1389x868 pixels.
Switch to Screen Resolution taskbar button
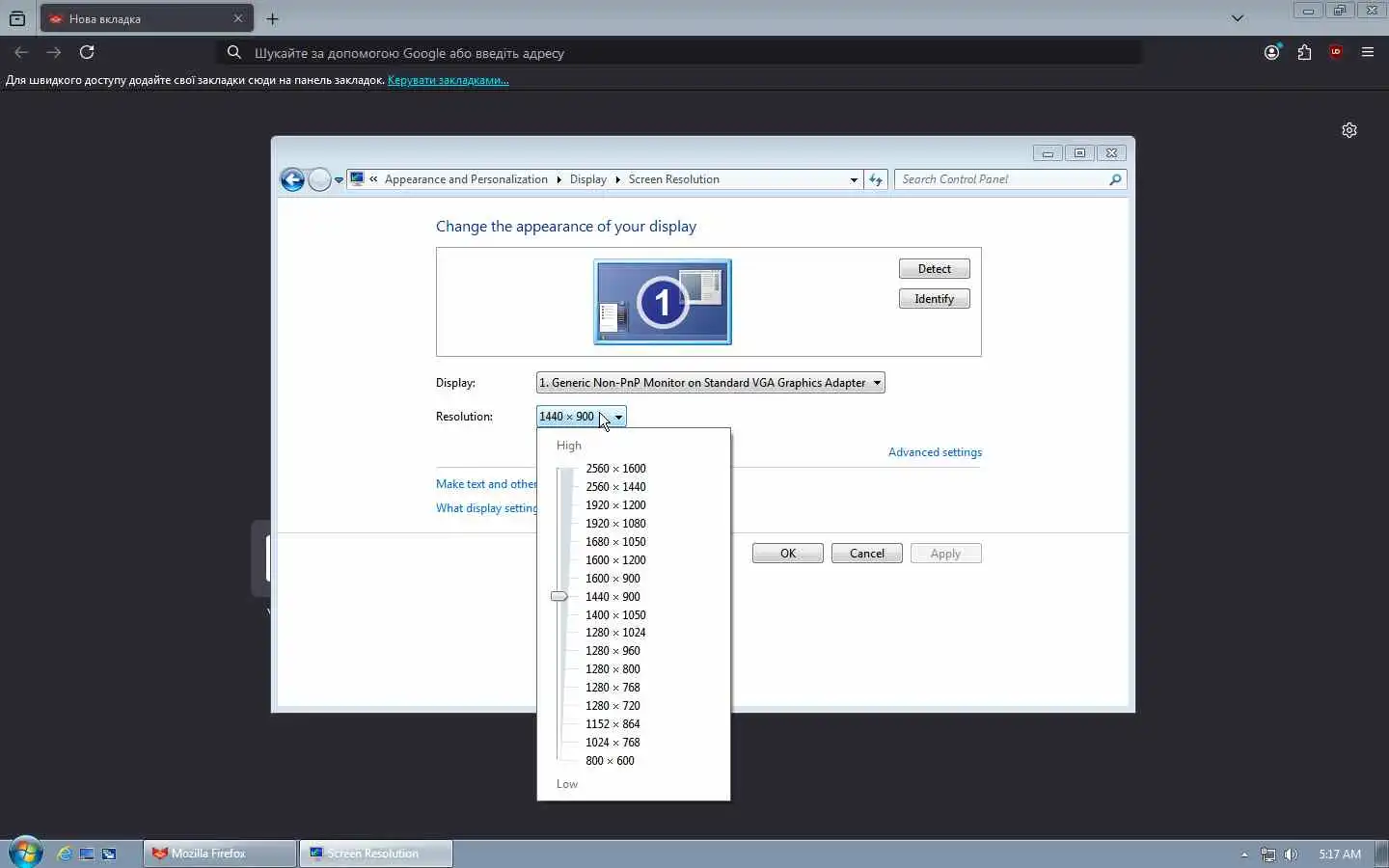point(376,854)
